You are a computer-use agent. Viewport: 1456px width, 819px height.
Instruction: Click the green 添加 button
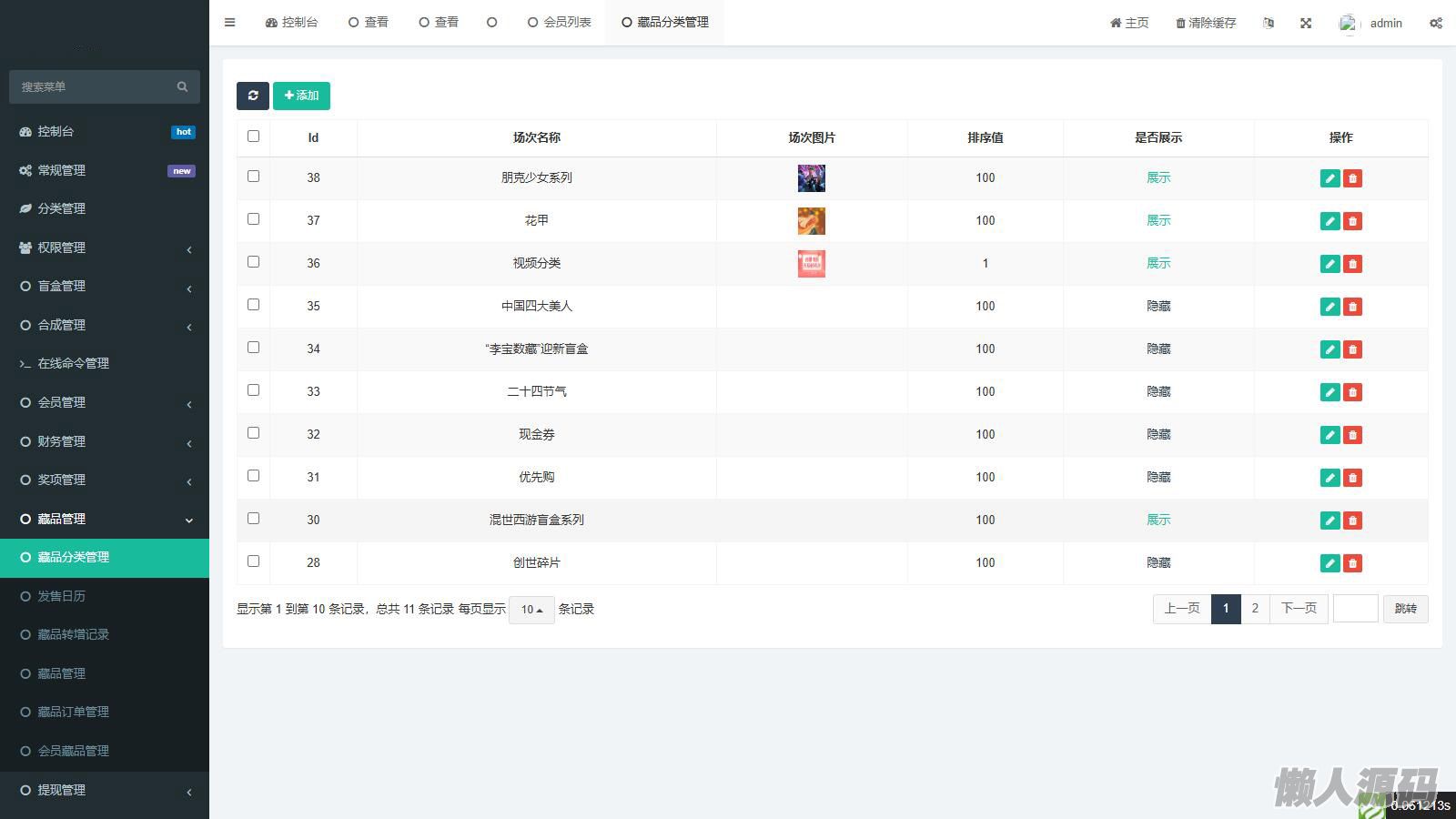point(301,96)
